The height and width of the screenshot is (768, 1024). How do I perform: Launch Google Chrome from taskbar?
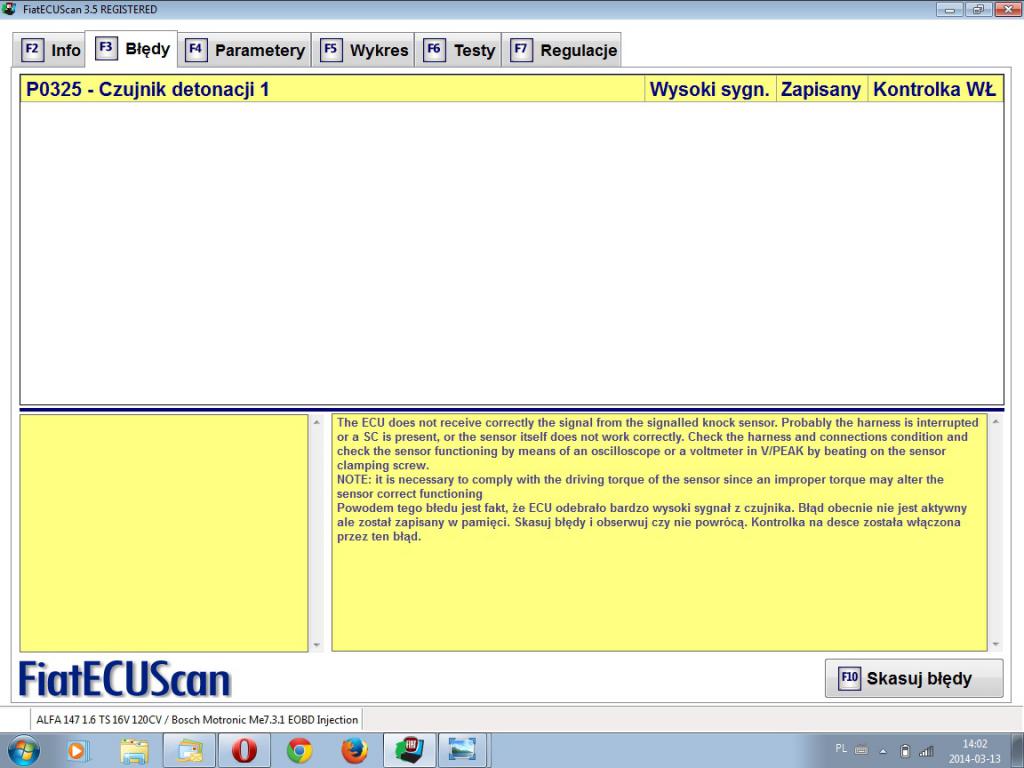[299, 751]
